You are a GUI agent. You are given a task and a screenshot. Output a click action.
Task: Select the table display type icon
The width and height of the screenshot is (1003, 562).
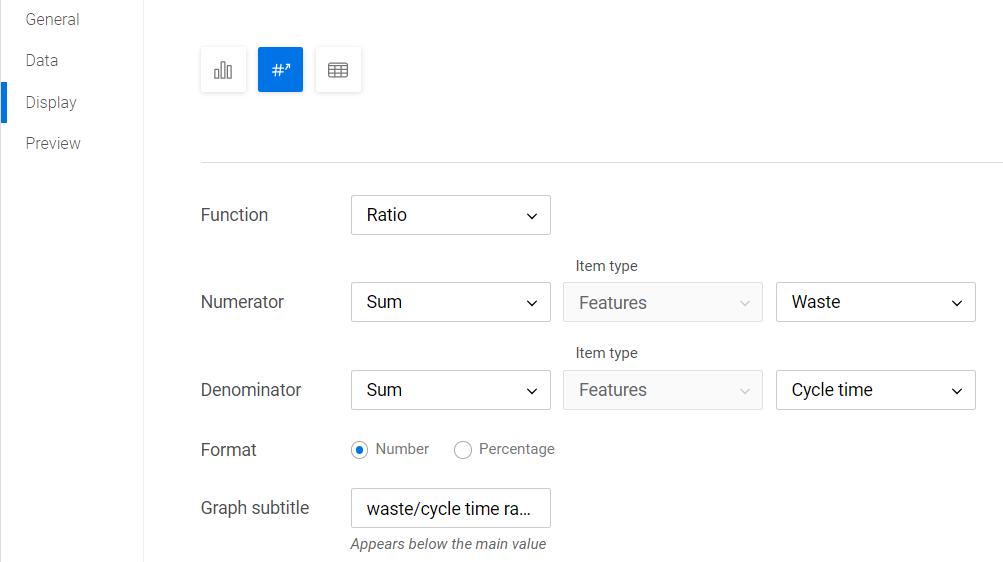click(x=338, y=70)
